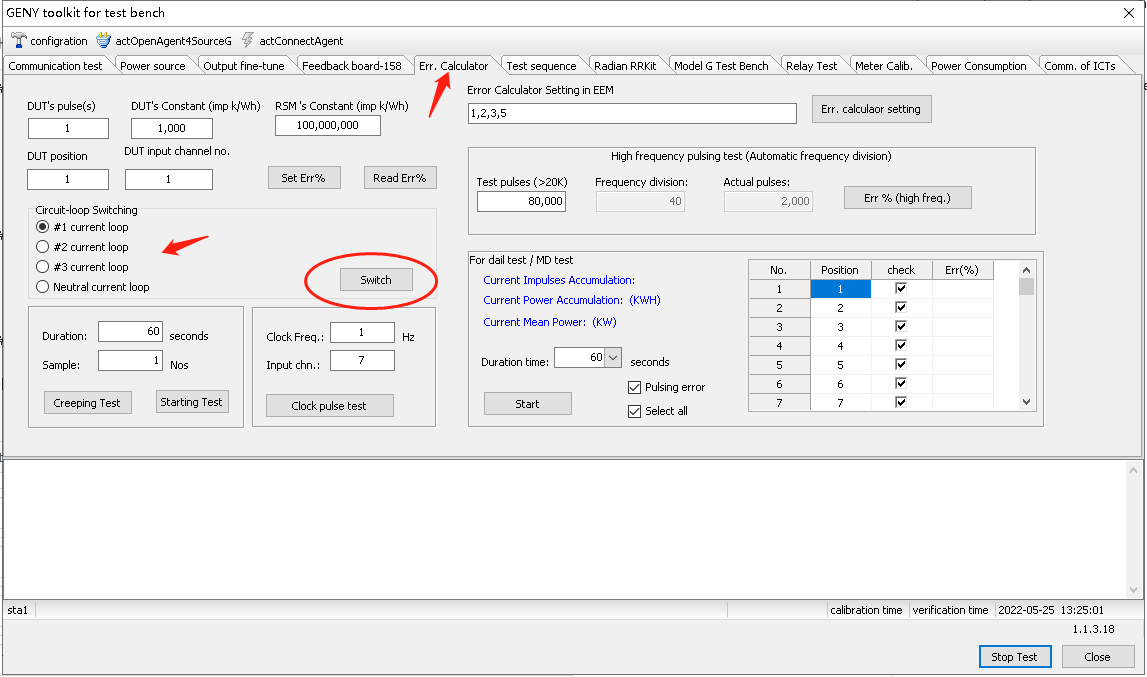Click the Creeping Test button
The image size is (1147, 677).
[87, 403]
